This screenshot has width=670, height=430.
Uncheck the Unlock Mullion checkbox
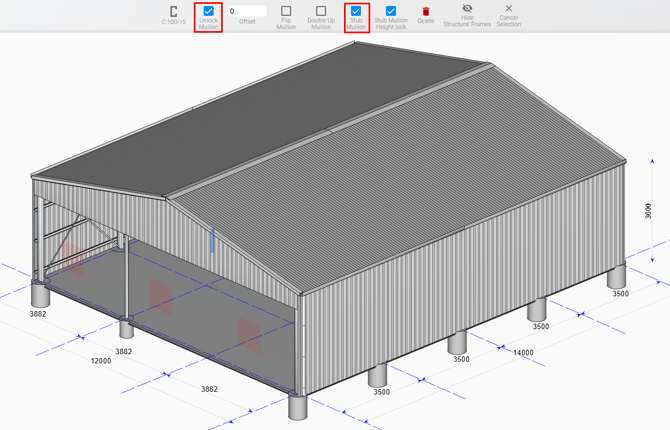click(x=209, y=11)
